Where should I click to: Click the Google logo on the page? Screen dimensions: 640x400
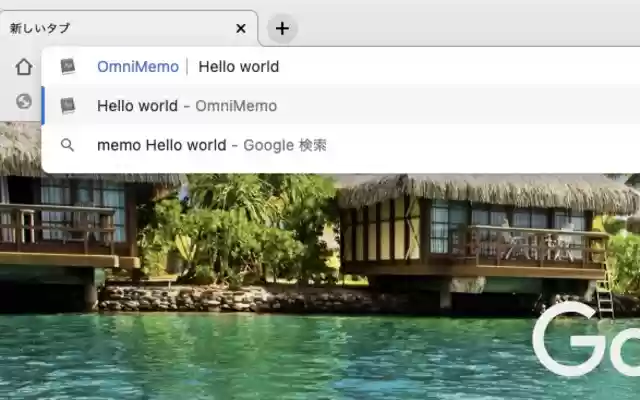(x=586, y=339)
